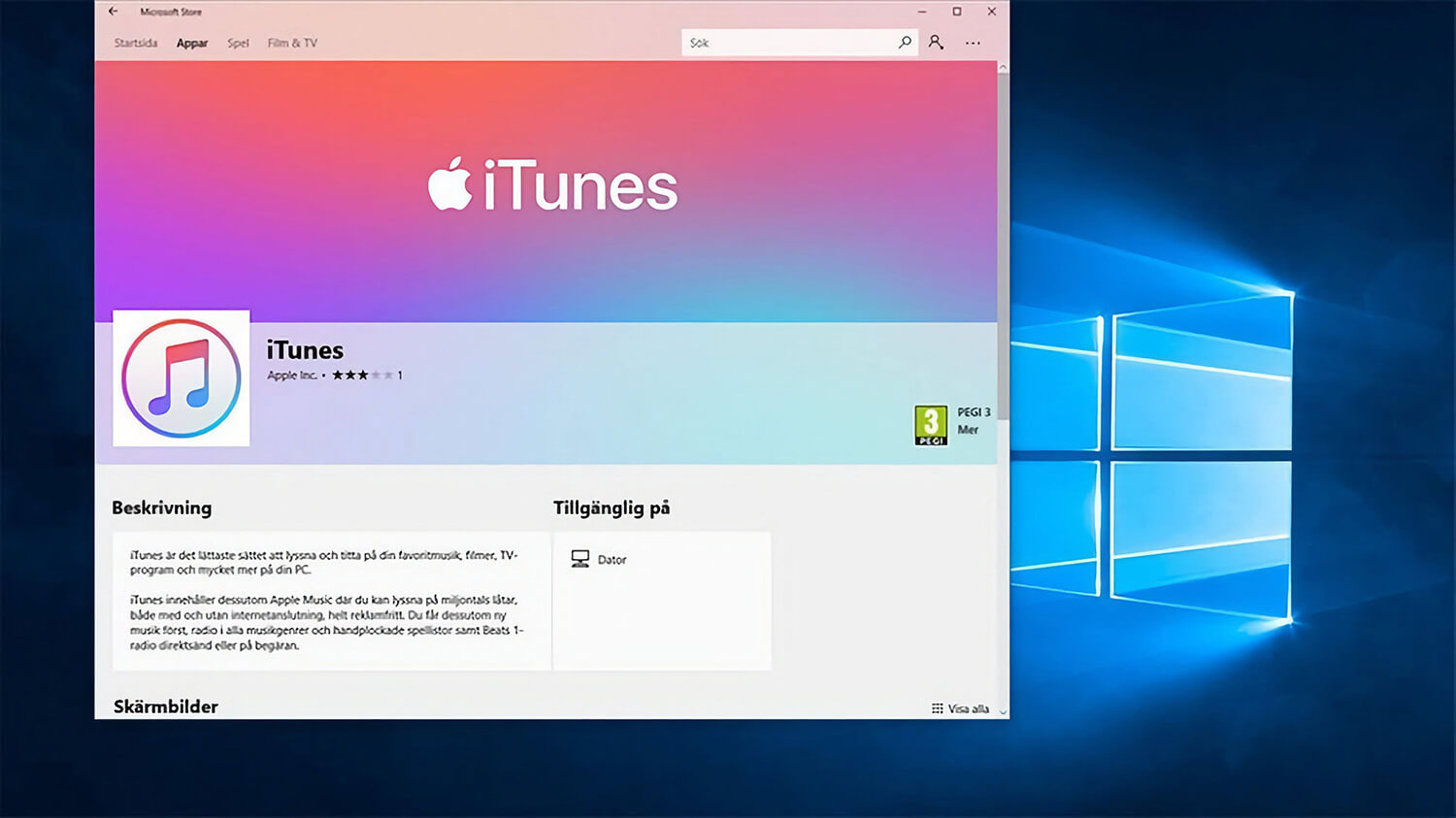This screenshot has width=1456, height=818.
Task: Click the Beskrivning heading
Action: tap(161, 507)
